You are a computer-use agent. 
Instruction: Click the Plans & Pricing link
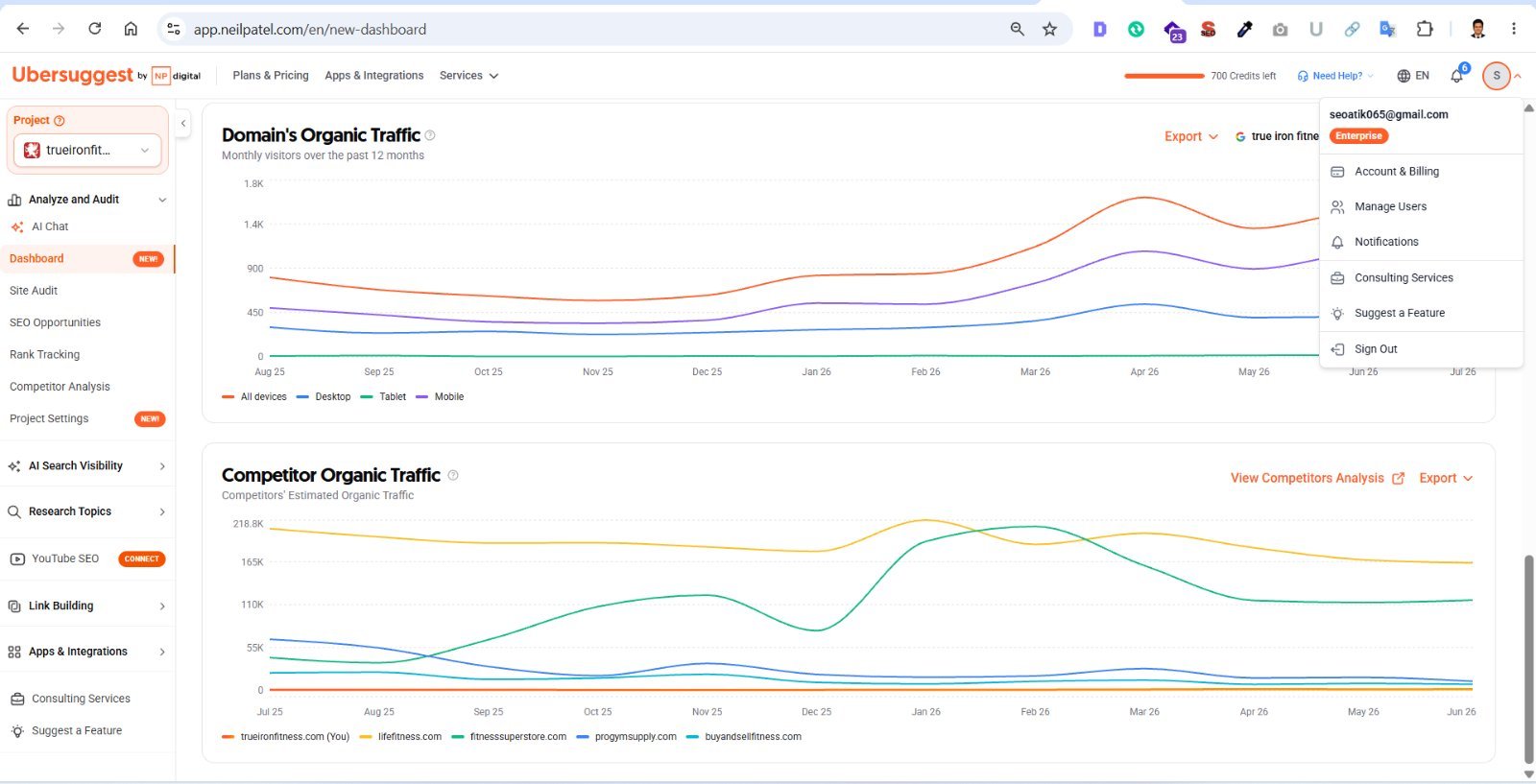click(x=271, y=76)
